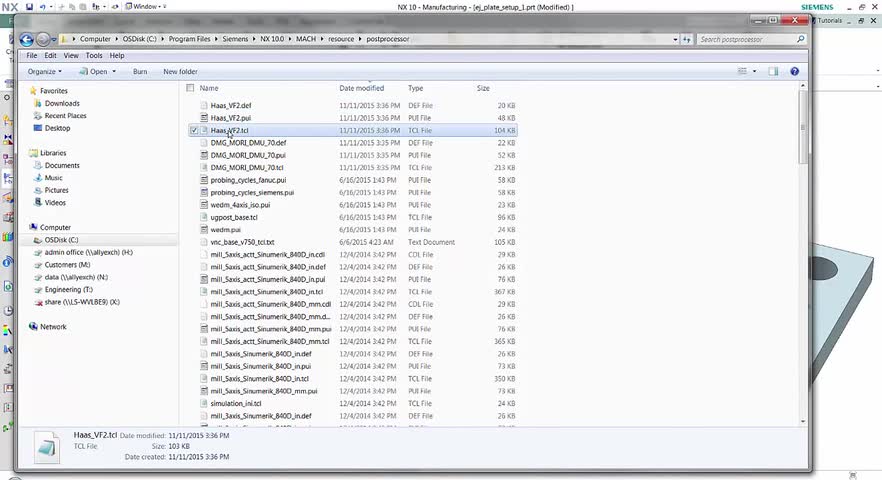Select file DMG_MORI_DMU_70.tcl
This screenshot has height=480, width=882.
(247, 168)
